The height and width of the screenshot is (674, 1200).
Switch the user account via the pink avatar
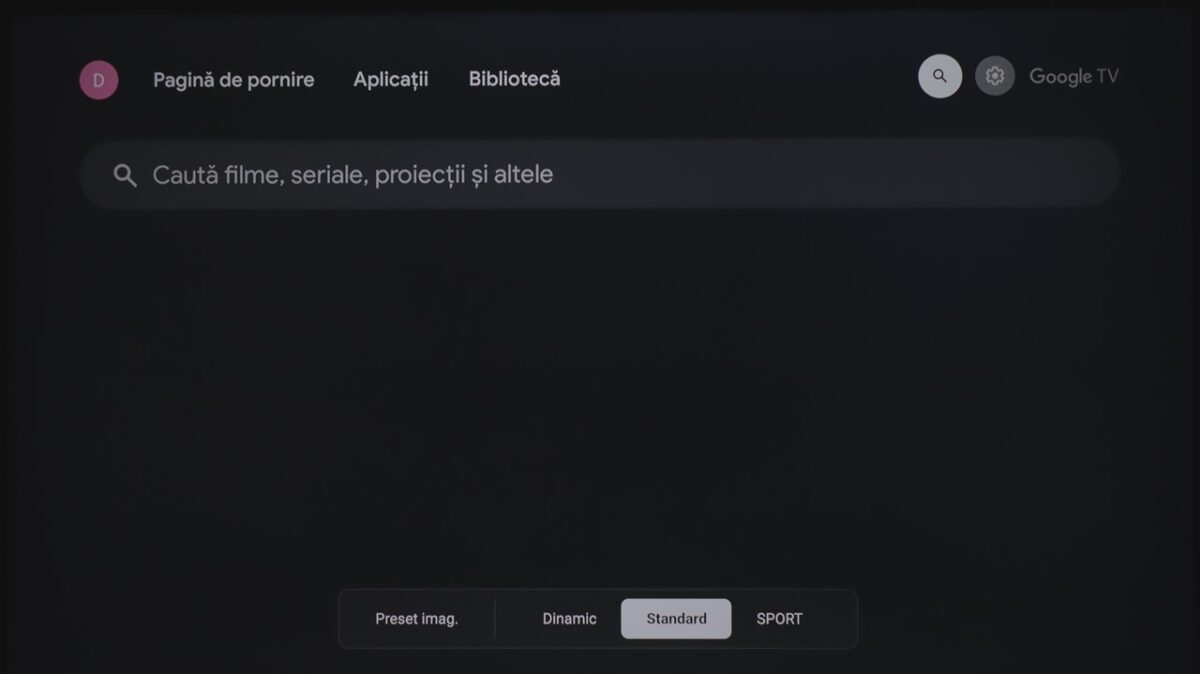pyautogui.click(x=99, y=80)
